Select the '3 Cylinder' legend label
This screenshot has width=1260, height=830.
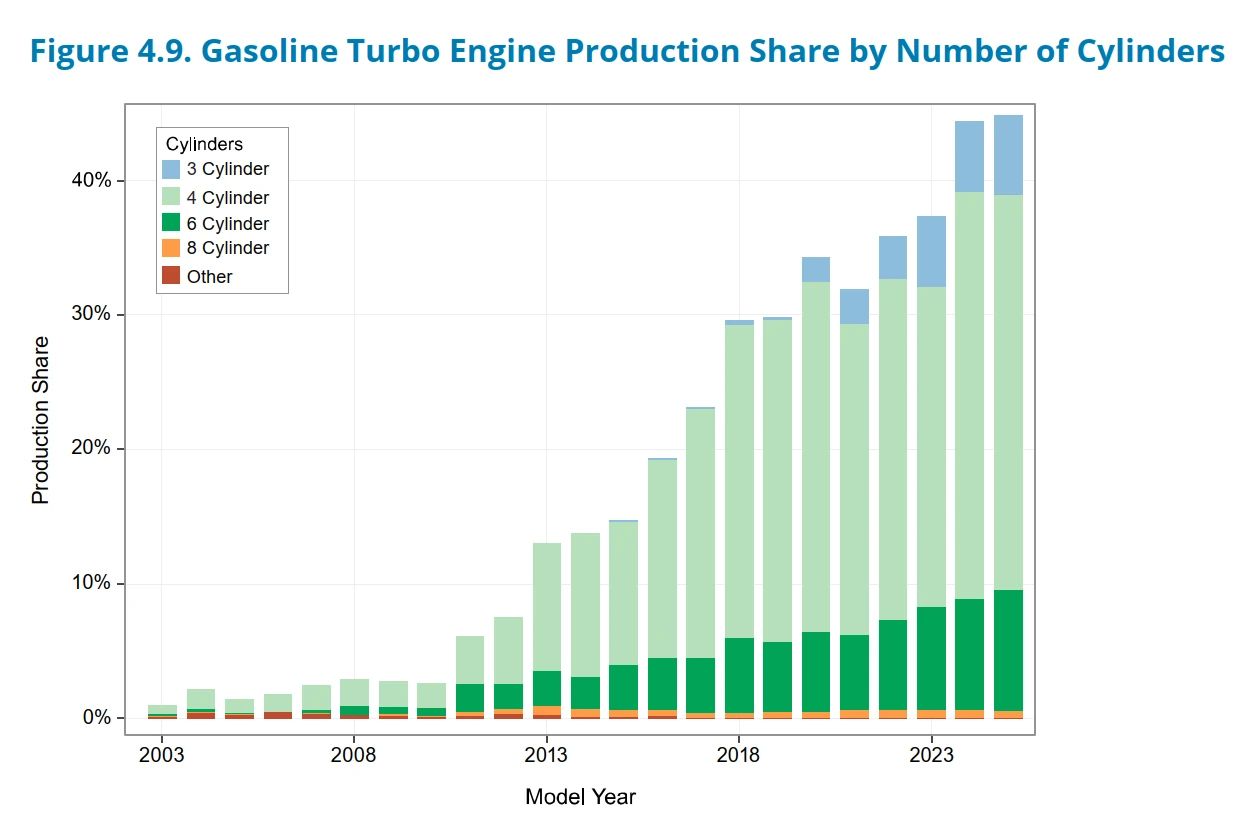pos(228,170)
